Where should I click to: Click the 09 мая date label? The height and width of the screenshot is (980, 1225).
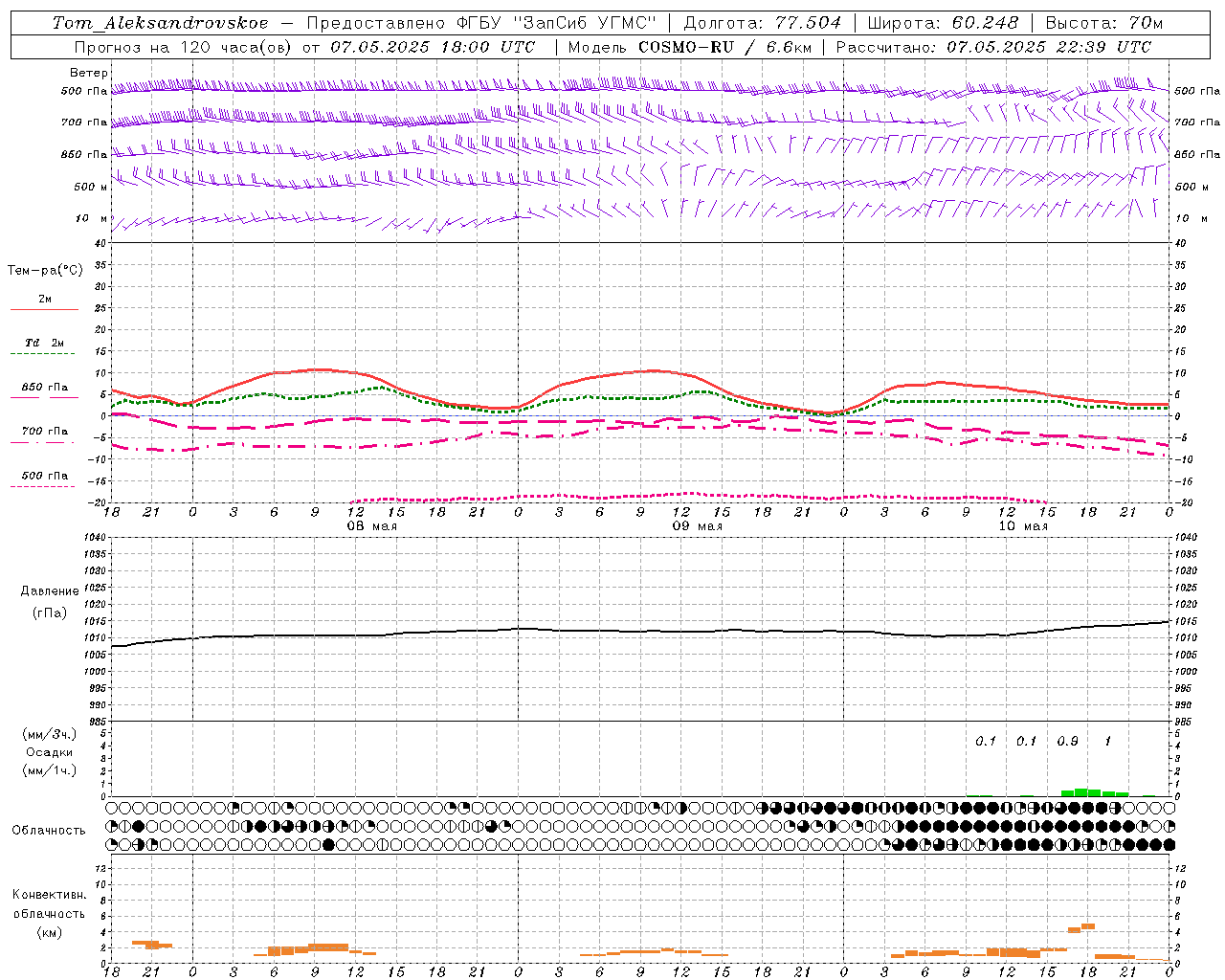[698, 526]
